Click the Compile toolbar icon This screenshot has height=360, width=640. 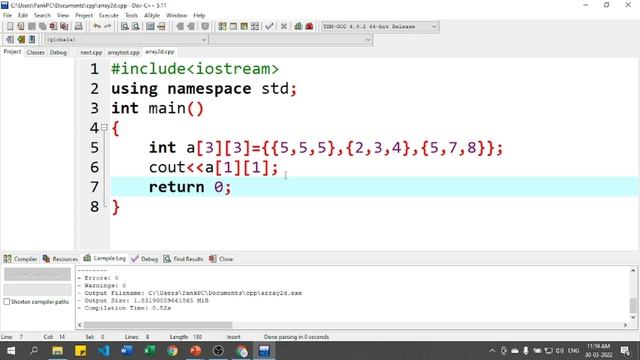[x=222, y=27]
